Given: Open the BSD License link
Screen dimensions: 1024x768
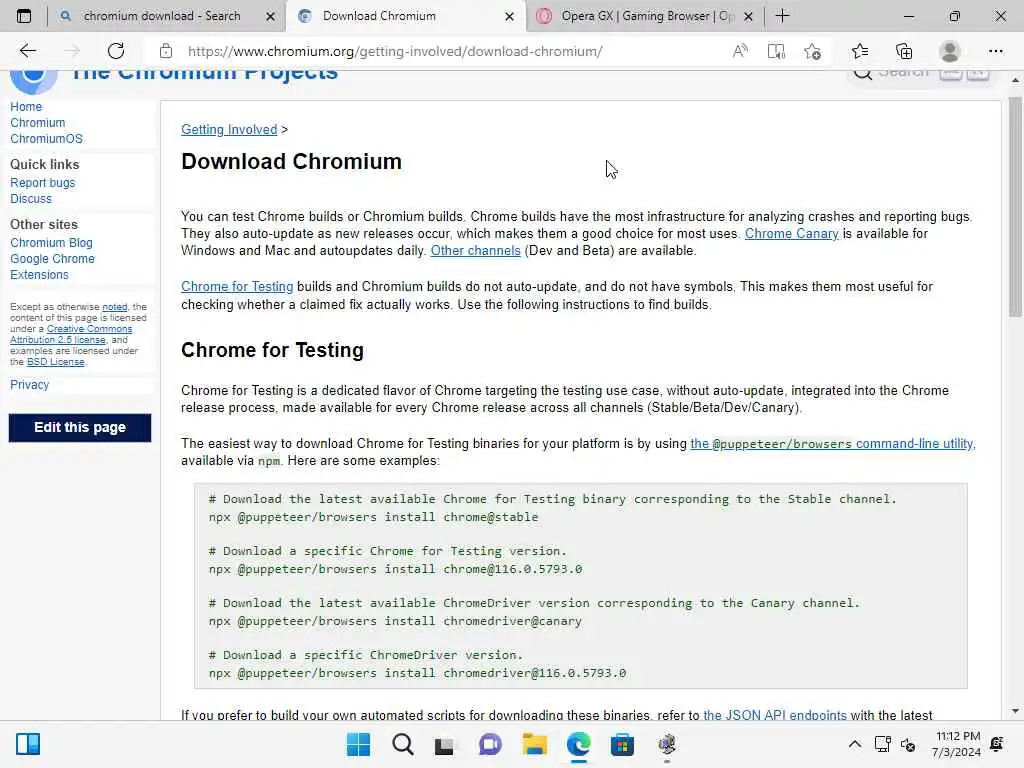Looking at the screenshot, I should coord(56,362).
